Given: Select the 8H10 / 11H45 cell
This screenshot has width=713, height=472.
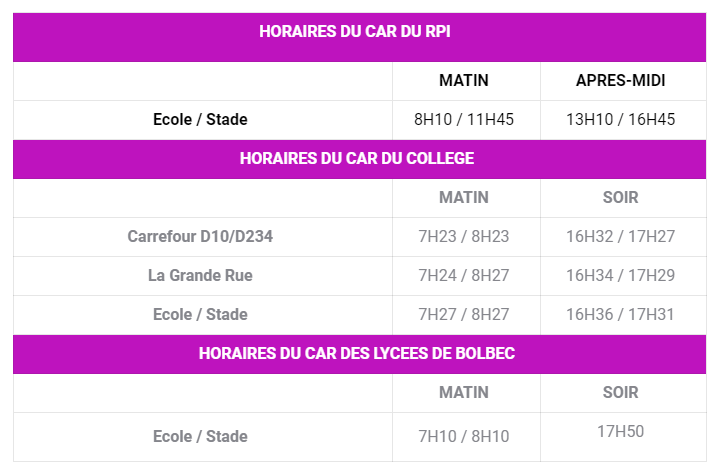Looking at the screenshot, I should [464, 120].
